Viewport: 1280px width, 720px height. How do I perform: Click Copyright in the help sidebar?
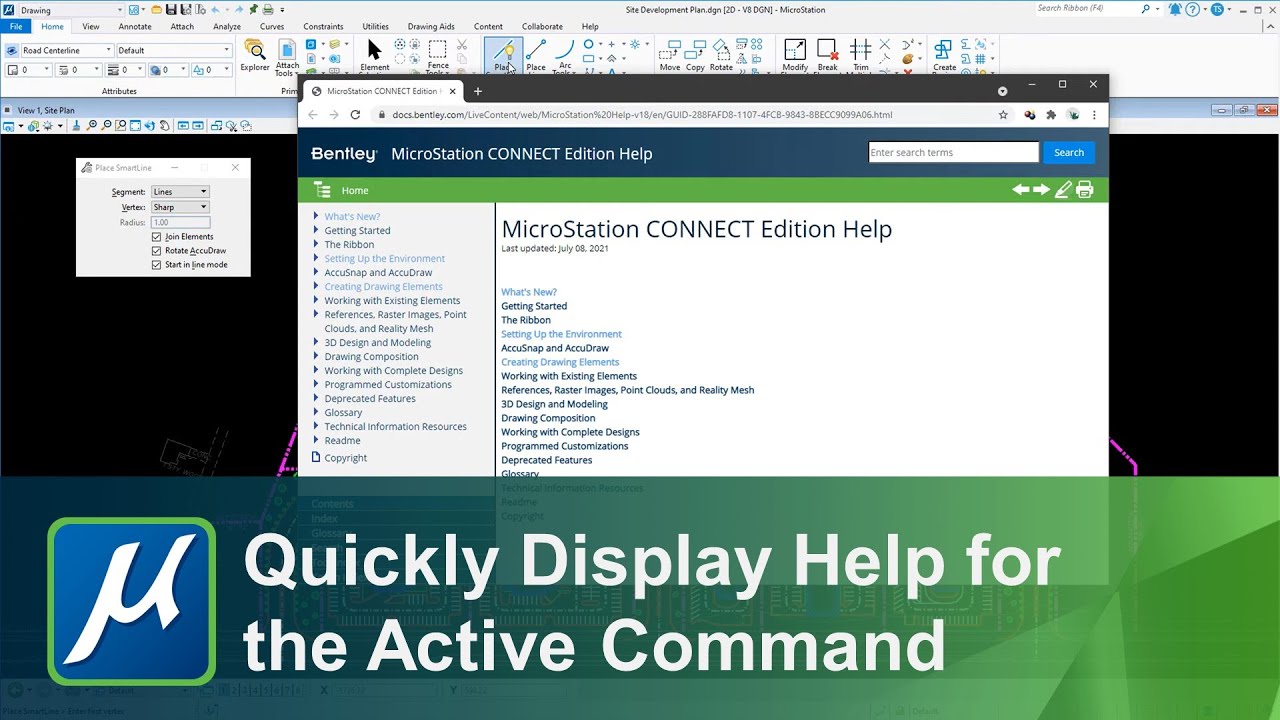click(x=345, y=458)
